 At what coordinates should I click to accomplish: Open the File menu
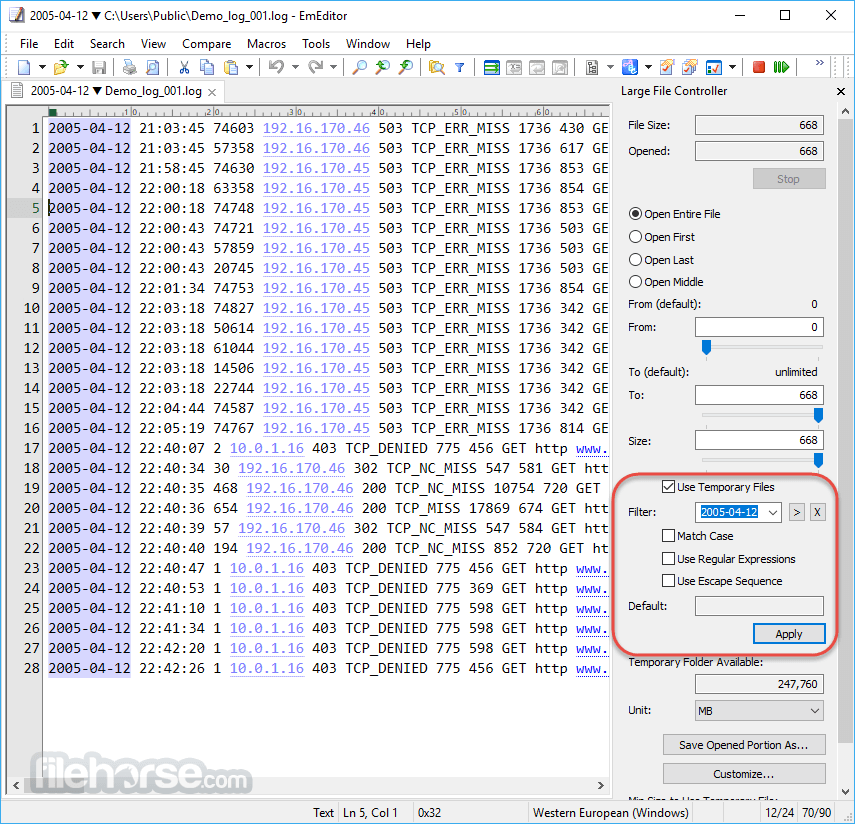(29, 44)
